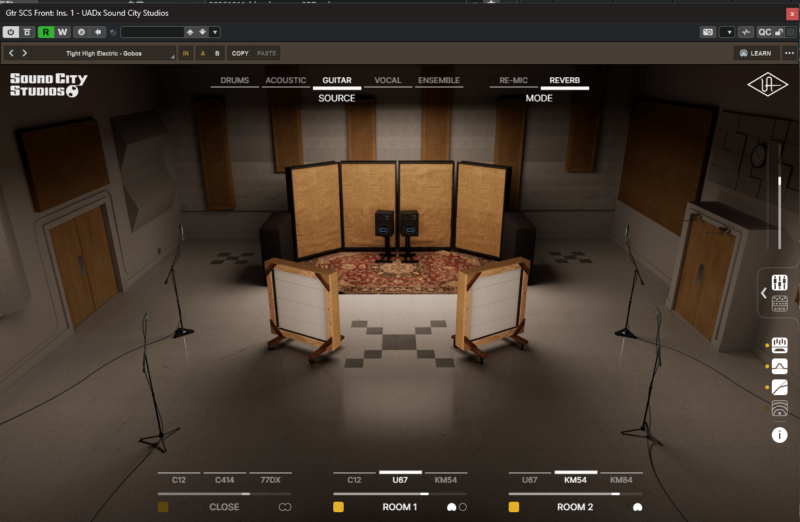Select the U67 mic for ROOM 1
This screenshot has width=800, height=522.
pos(400,479)
